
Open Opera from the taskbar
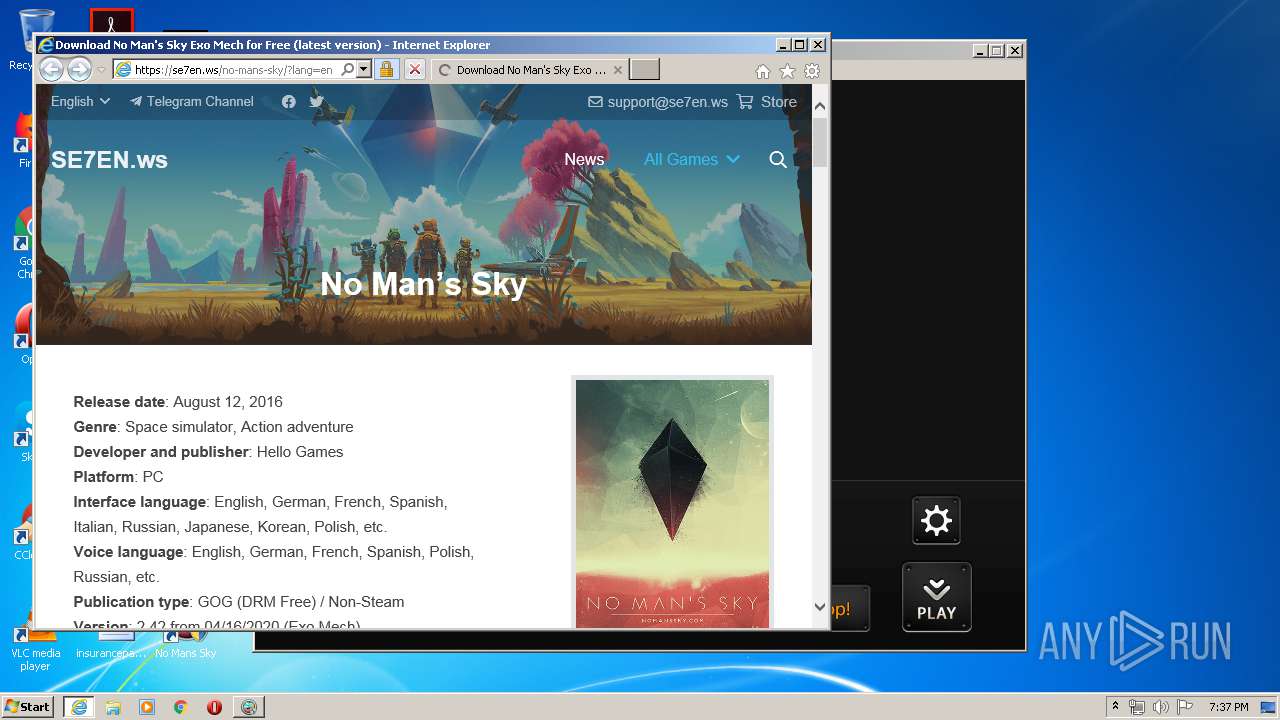coord(214,707)
